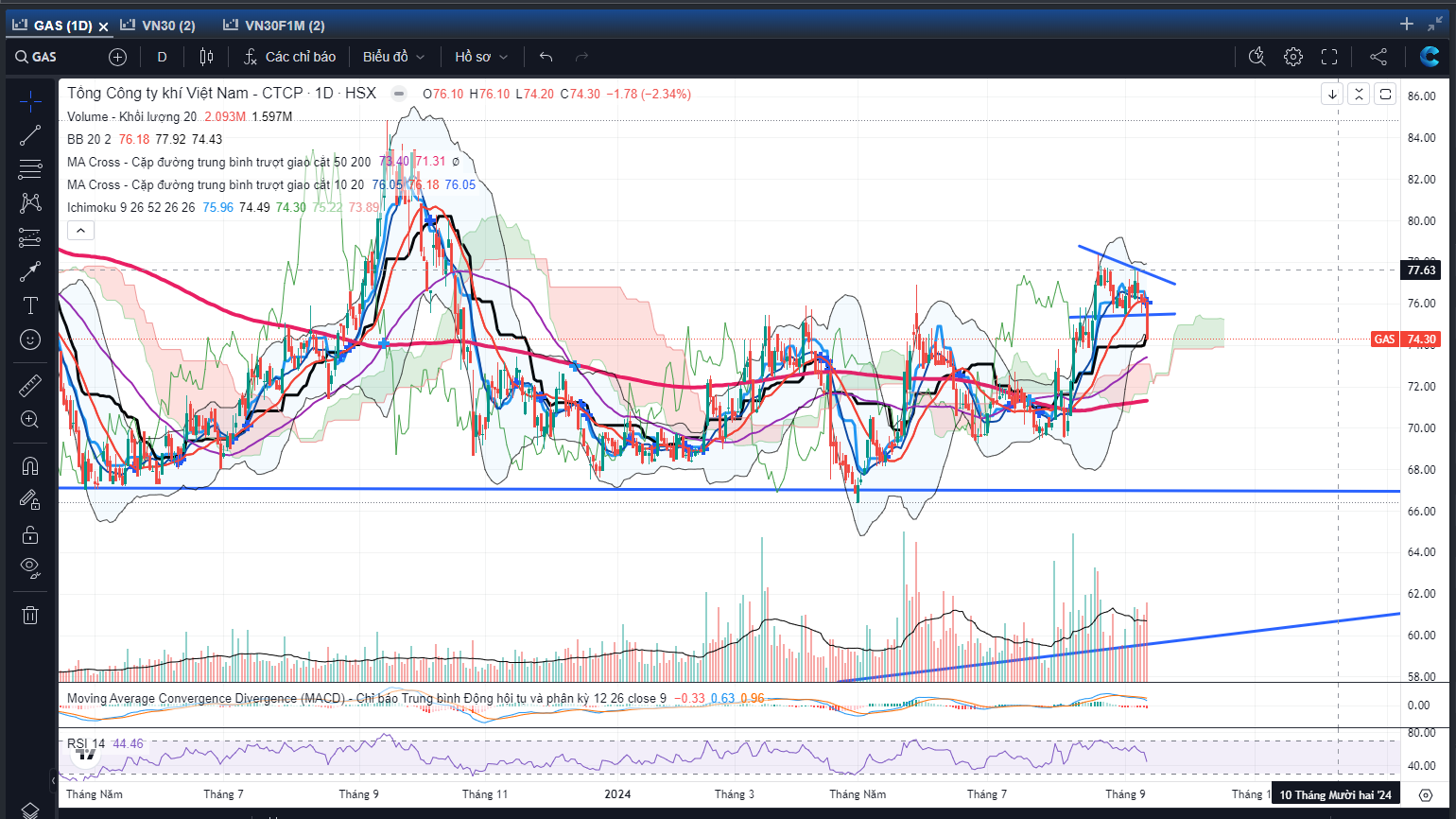This screenshot has height=819, width=1456.
Task: Change the D timeframe interval
Action: point(162,57)
